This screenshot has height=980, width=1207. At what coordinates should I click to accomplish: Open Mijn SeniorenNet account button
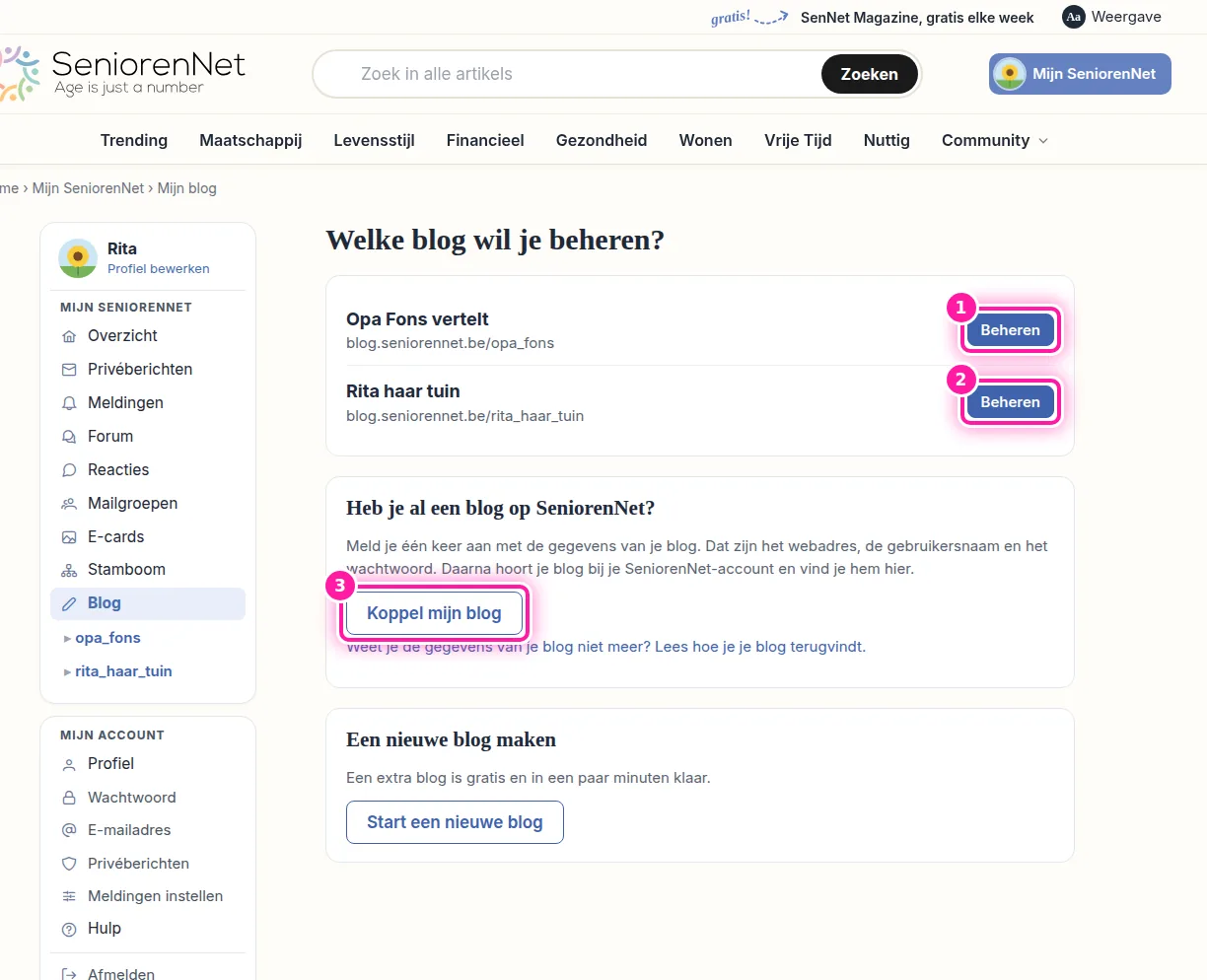click(1080, 74)
